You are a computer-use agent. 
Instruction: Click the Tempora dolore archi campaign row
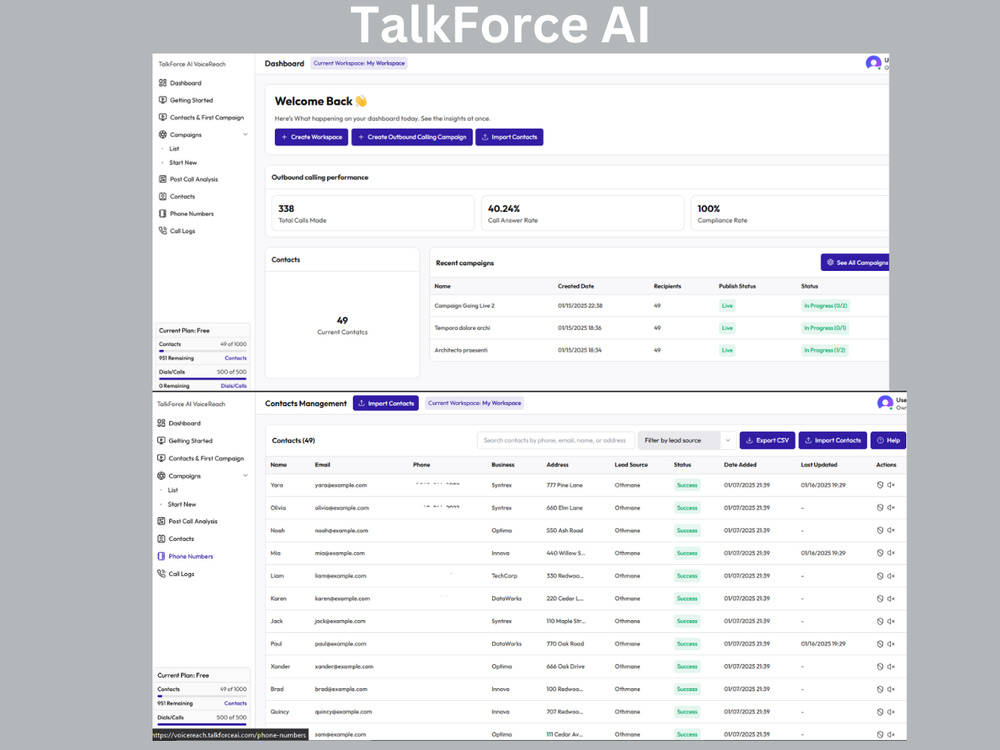(659, 328)
